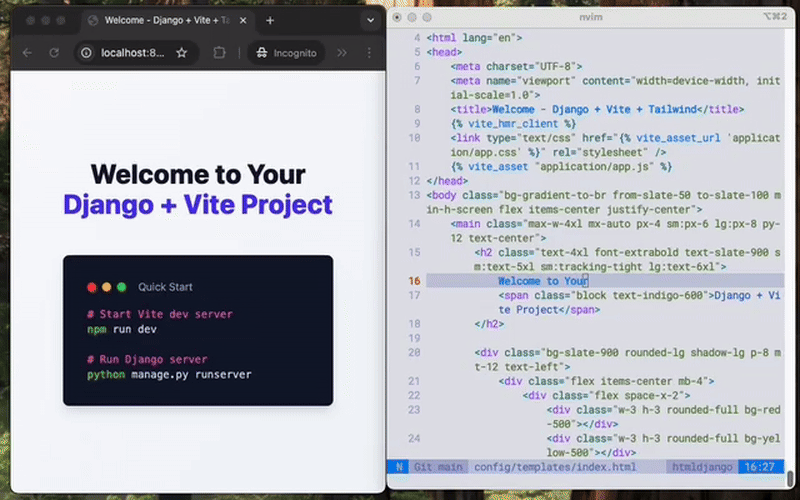Open a new browser tab
The height and width of the screenshot is (500, 800).
pos(270,20)
